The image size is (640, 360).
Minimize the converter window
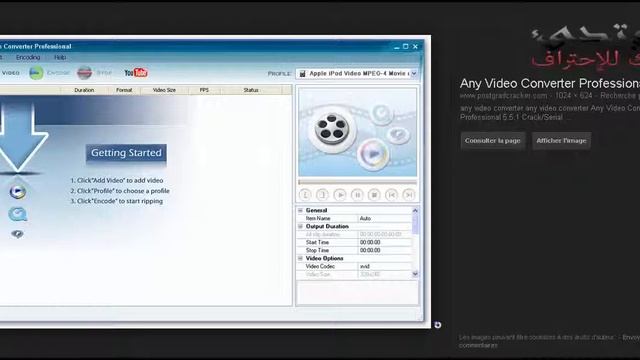(x=397, y=47)
